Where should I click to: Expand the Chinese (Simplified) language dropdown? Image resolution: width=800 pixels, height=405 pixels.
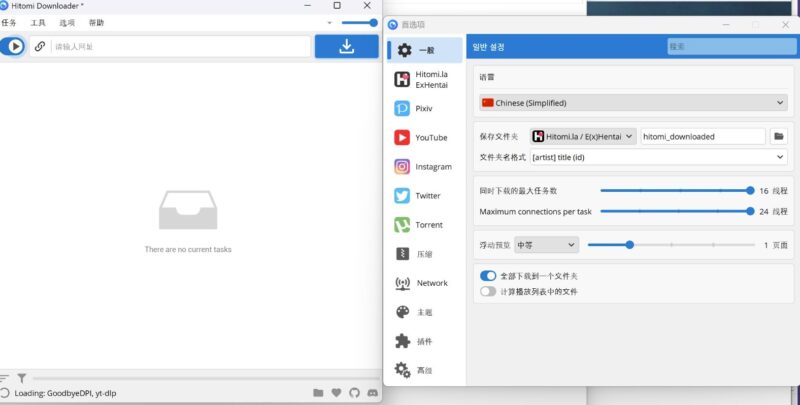[633, 102]
